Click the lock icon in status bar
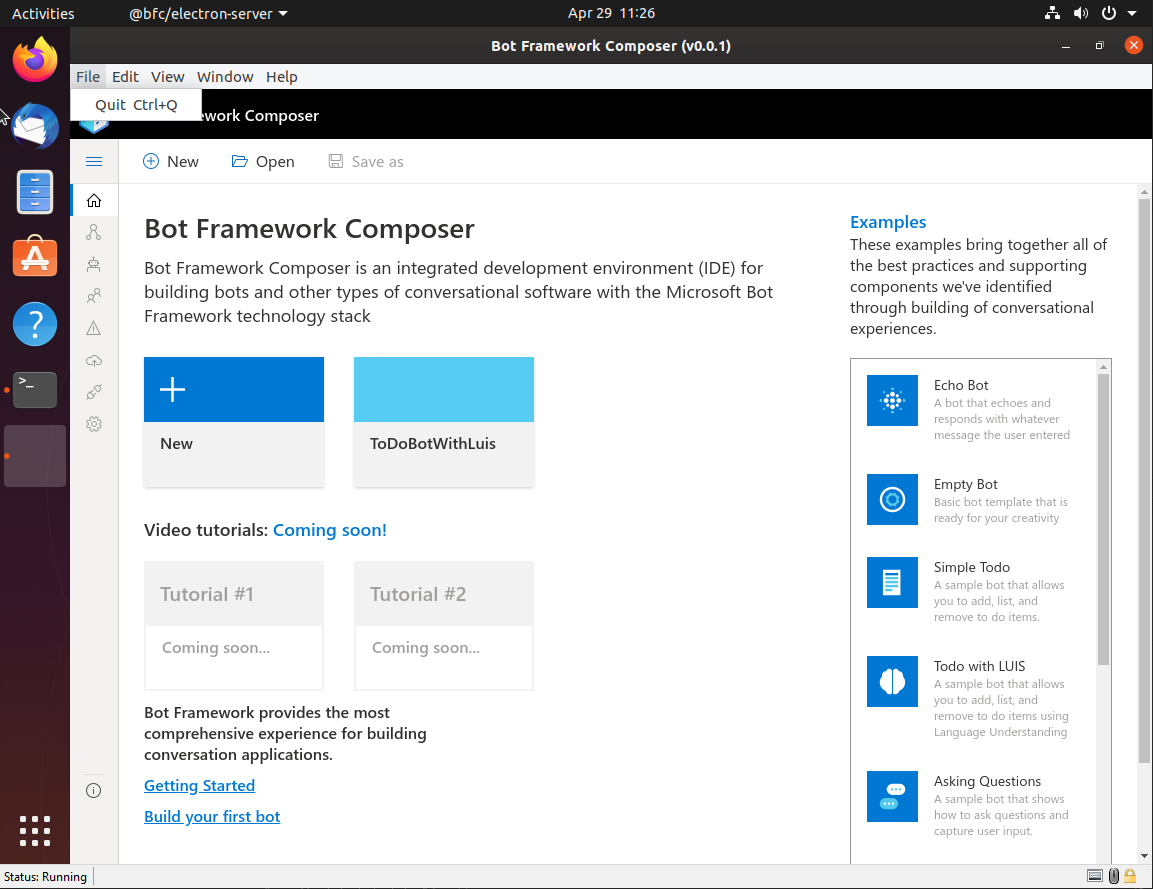 click(1130, 876)
